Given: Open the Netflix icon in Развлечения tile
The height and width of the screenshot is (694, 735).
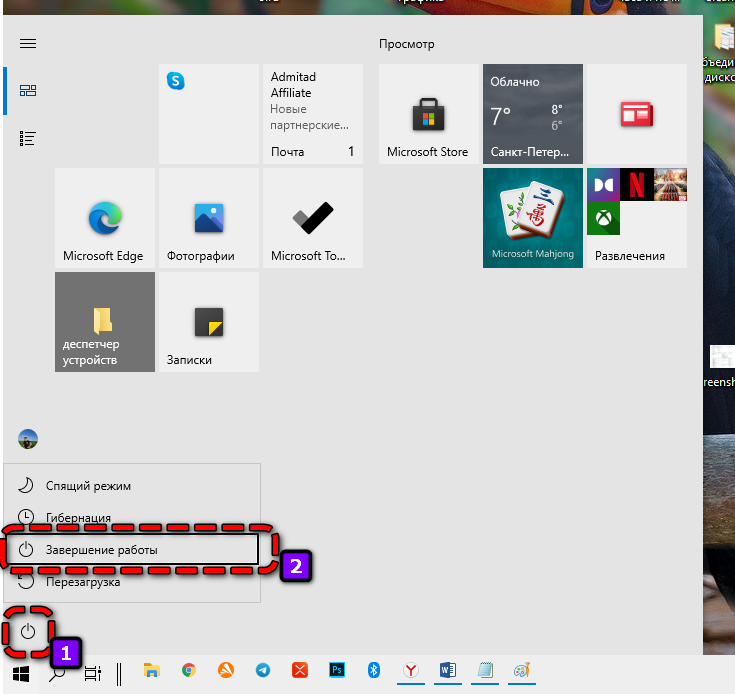Looking at the screenshot, I should pyautogui.click(x=637, y=185).
